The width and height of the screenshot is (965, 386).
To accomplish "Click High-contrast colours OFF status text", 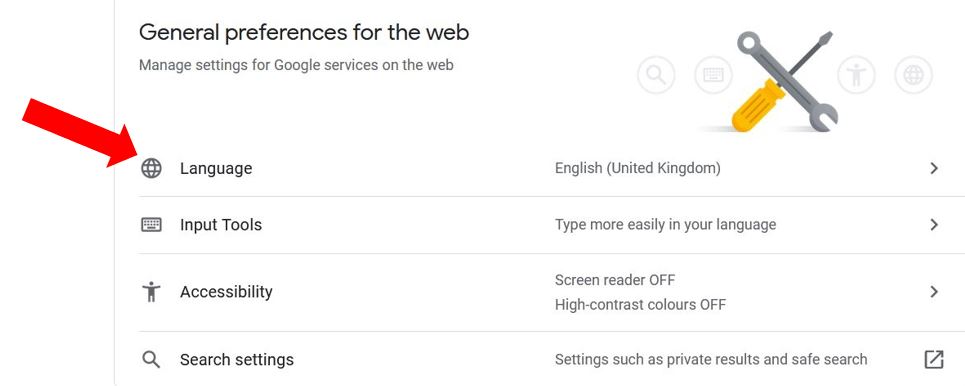I will 640,304.
